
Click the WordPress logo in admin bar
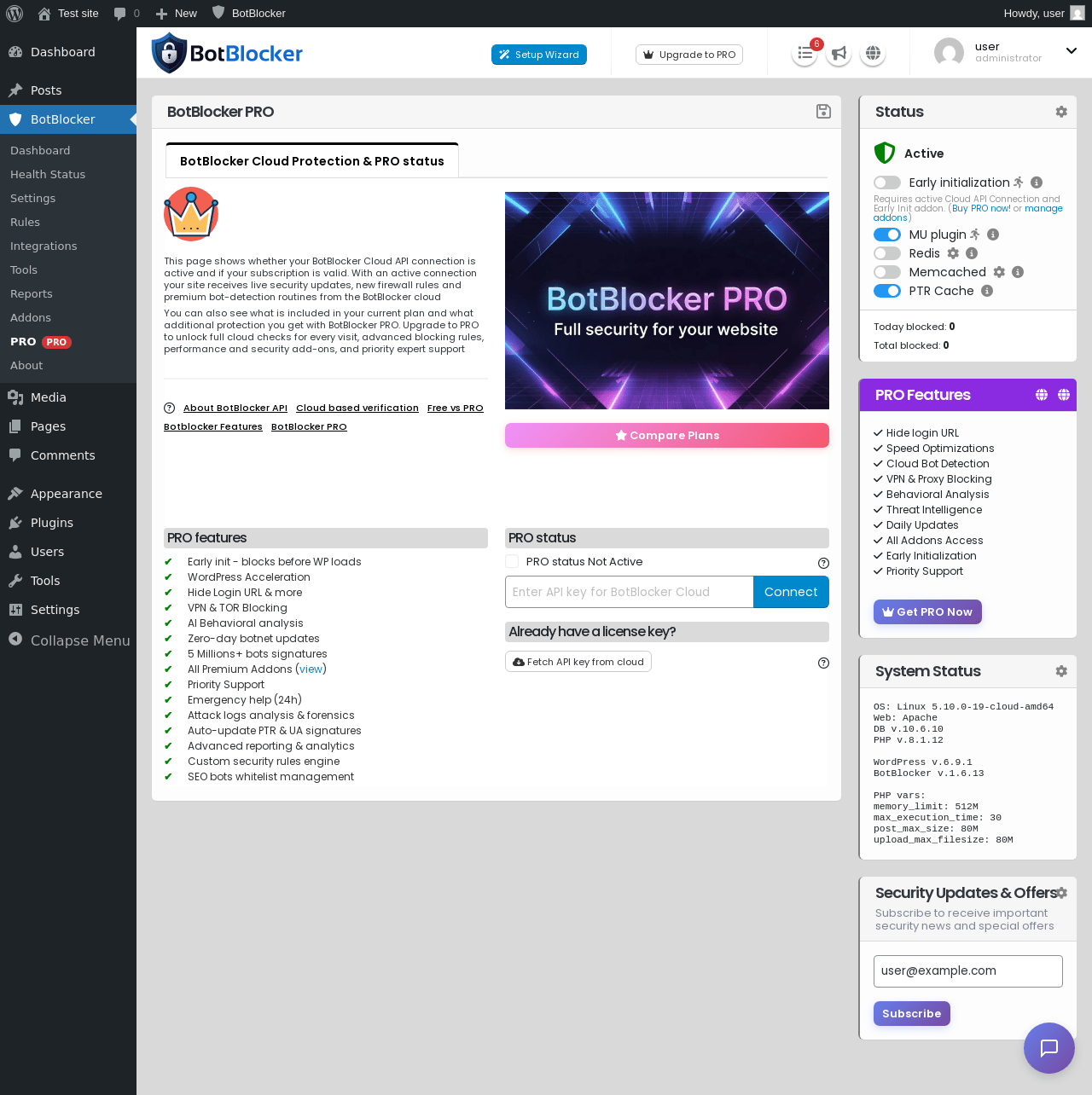15,14
